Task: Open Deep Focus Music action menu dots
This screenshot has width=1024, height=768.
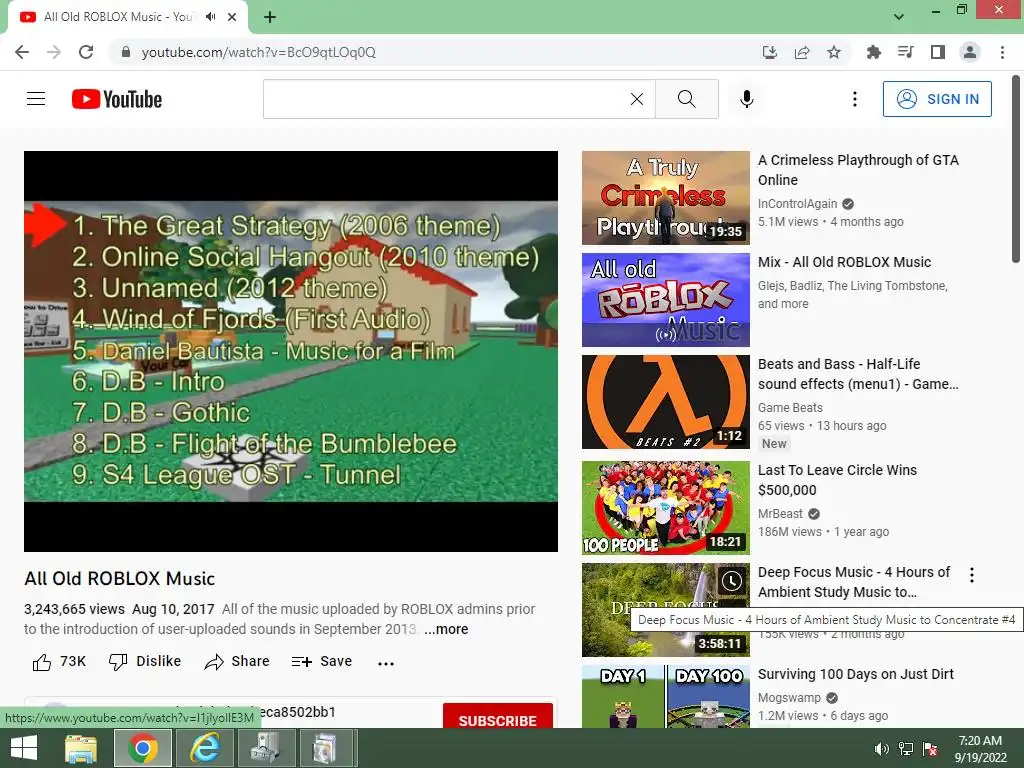Action: pos(972,575)
